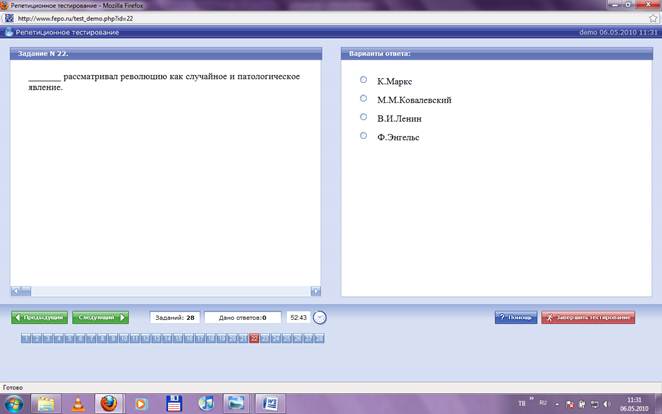Jump to question 1 in the number strip
The width and height of the screenshot is (662, 414).
click(x=26, y=338)
